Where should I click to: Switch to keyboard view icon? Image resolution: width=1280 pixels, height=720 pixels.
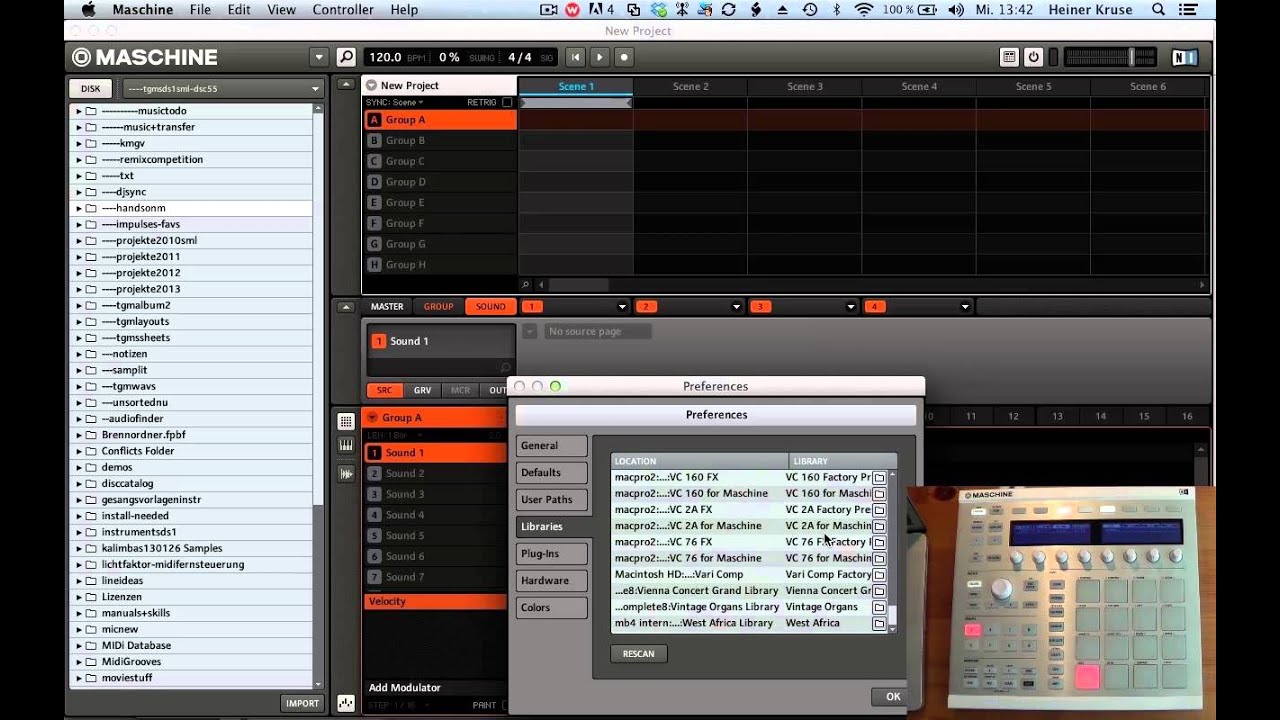346,446
